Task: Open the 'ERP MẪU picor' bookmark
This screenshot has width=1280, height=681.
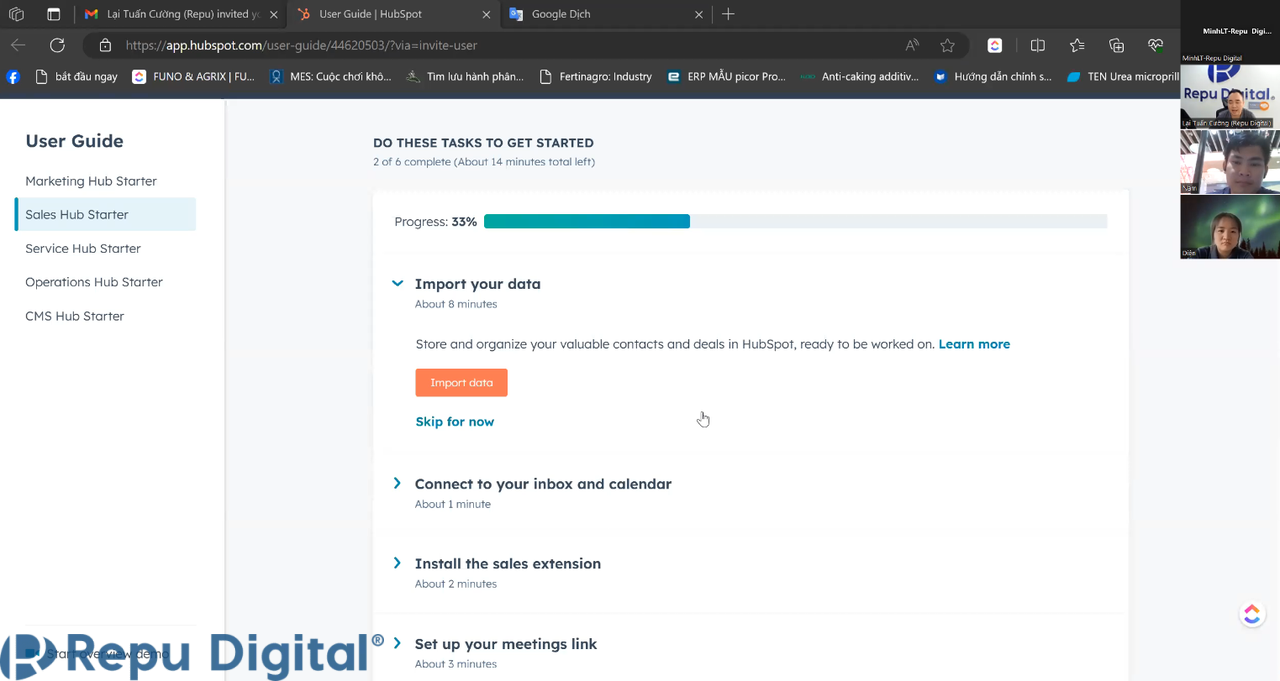Action: [726, 76]
